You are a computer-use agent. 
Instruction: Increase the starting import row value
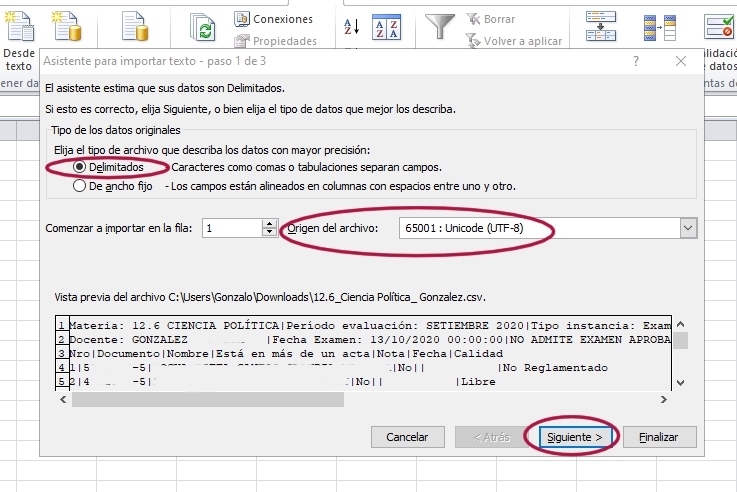pos(269,224)
